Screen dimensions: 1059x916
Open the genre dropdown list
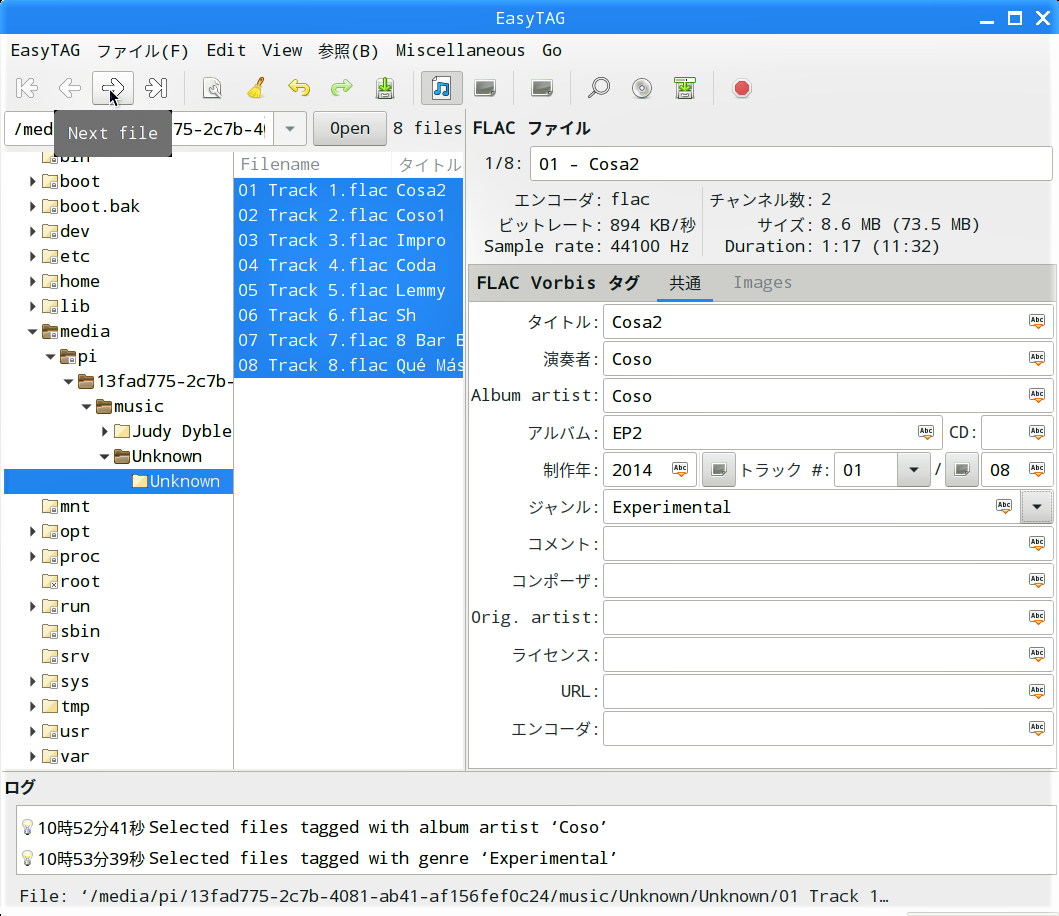pos(1037,507)
